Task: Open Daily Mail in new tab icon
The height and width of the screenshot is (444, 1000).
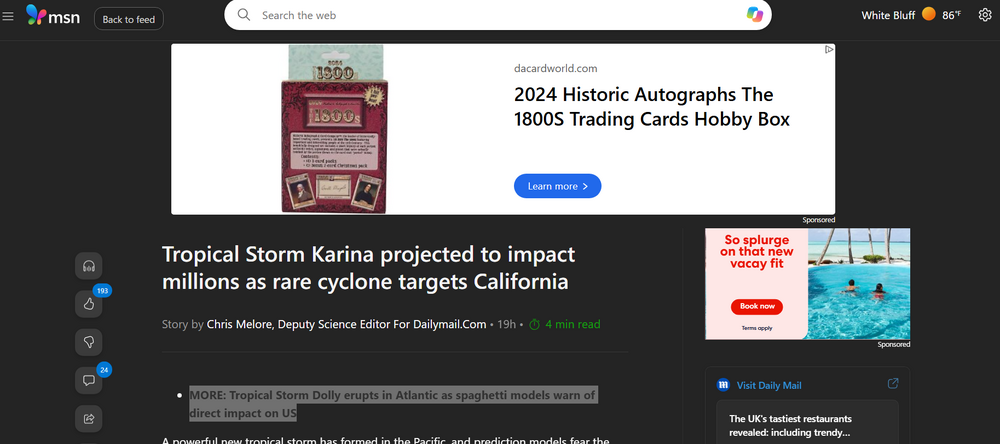Action: [893, 383]
